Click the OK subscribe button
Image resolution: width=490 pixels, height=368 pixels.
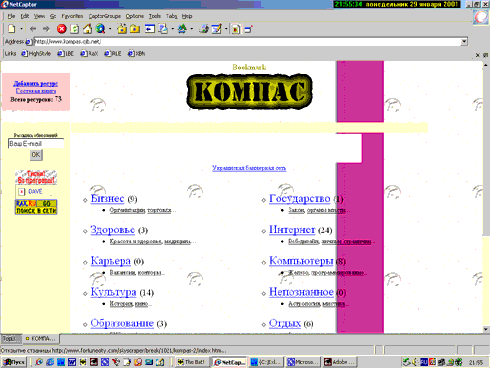point(36,155)
